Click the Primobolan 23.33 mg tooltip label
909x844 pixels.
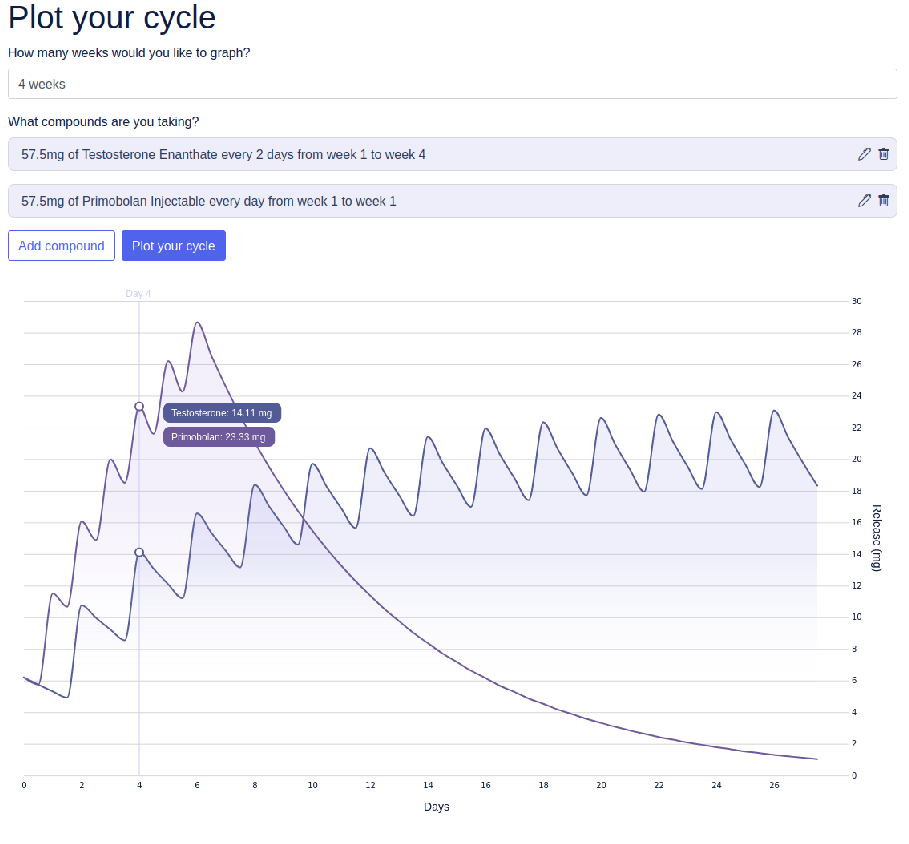[x=219, y=437]
